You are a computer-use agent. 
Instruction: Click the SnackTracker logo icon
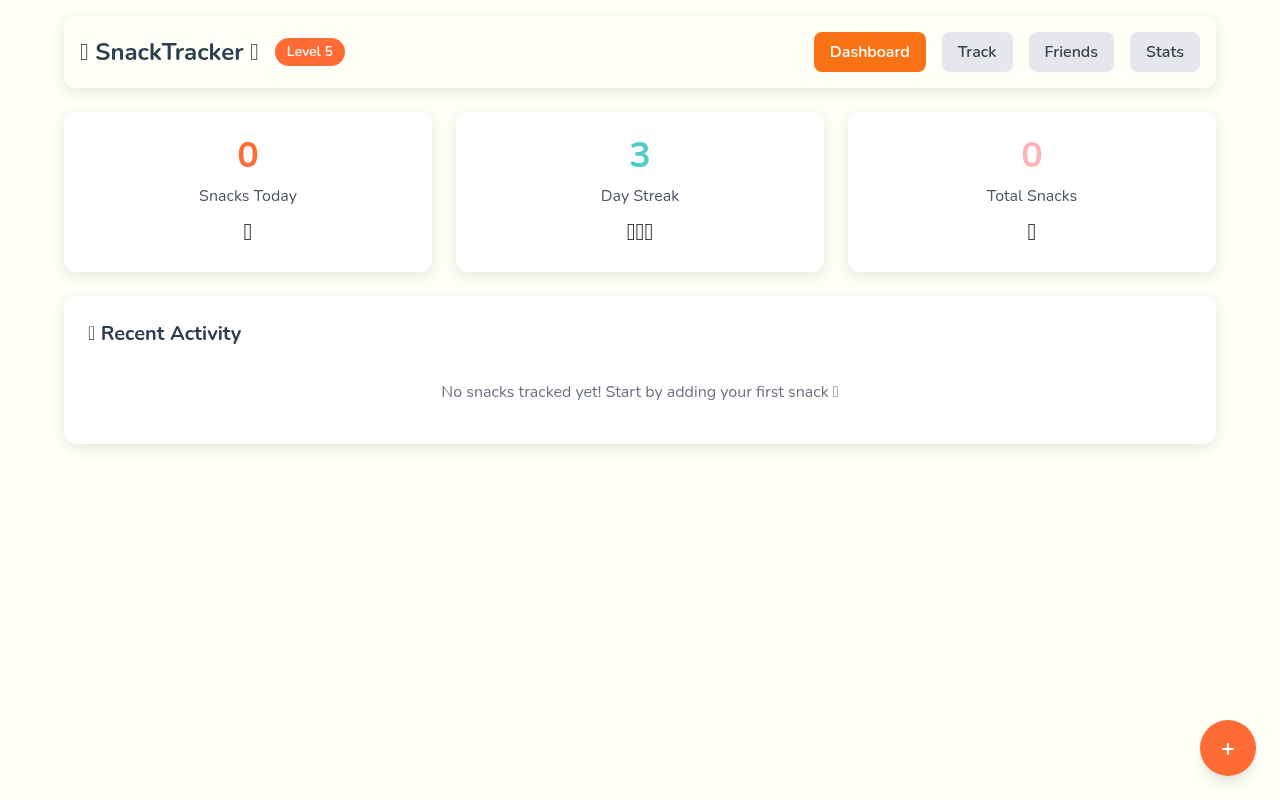tap(84, 51)
